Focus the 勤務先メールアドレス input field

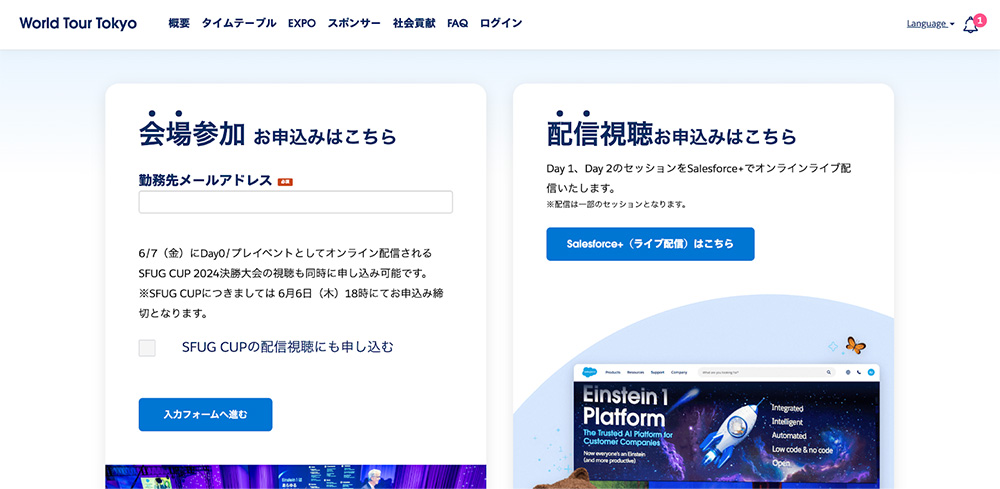click(295, 202)
